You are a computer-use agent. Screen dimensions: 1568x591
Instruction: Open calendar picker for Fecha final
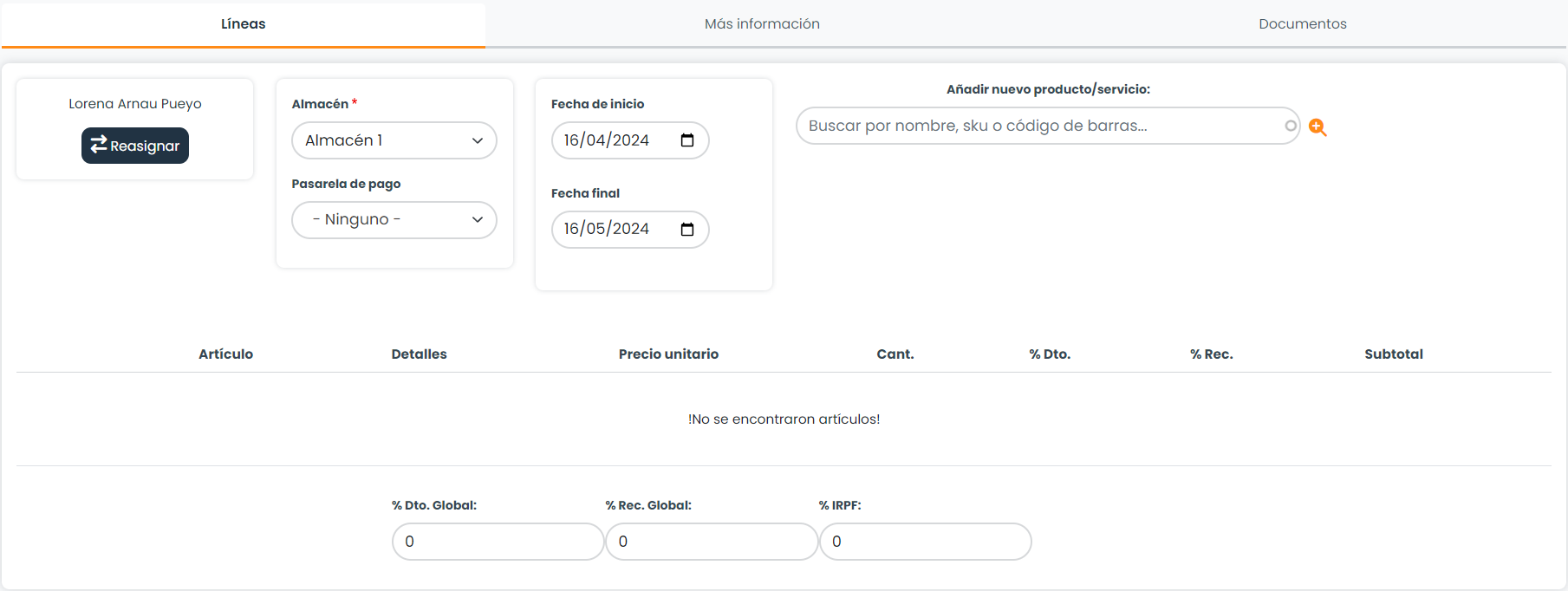point(687,230)
